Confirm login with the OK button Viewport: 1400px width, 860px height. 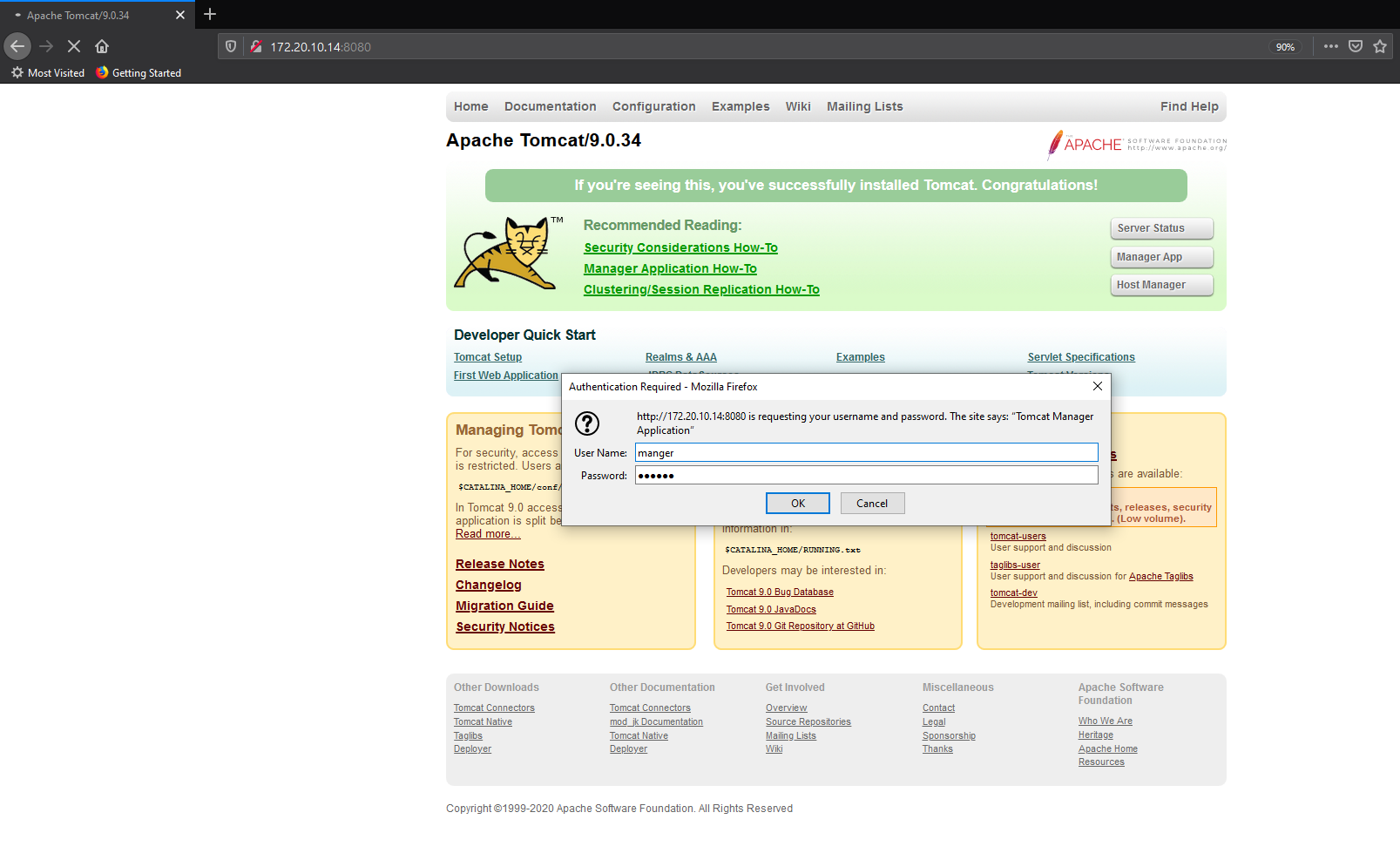click(798, 504)
